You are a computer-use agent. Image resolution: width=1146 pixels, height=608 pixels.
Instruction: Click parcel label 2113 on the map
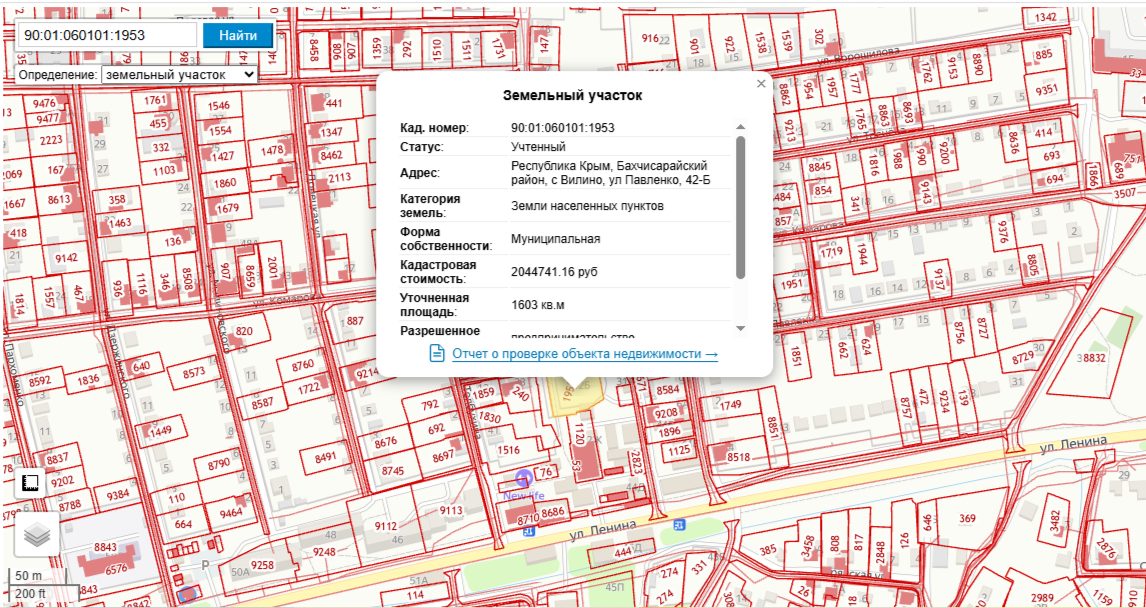(x=339, y=178)
